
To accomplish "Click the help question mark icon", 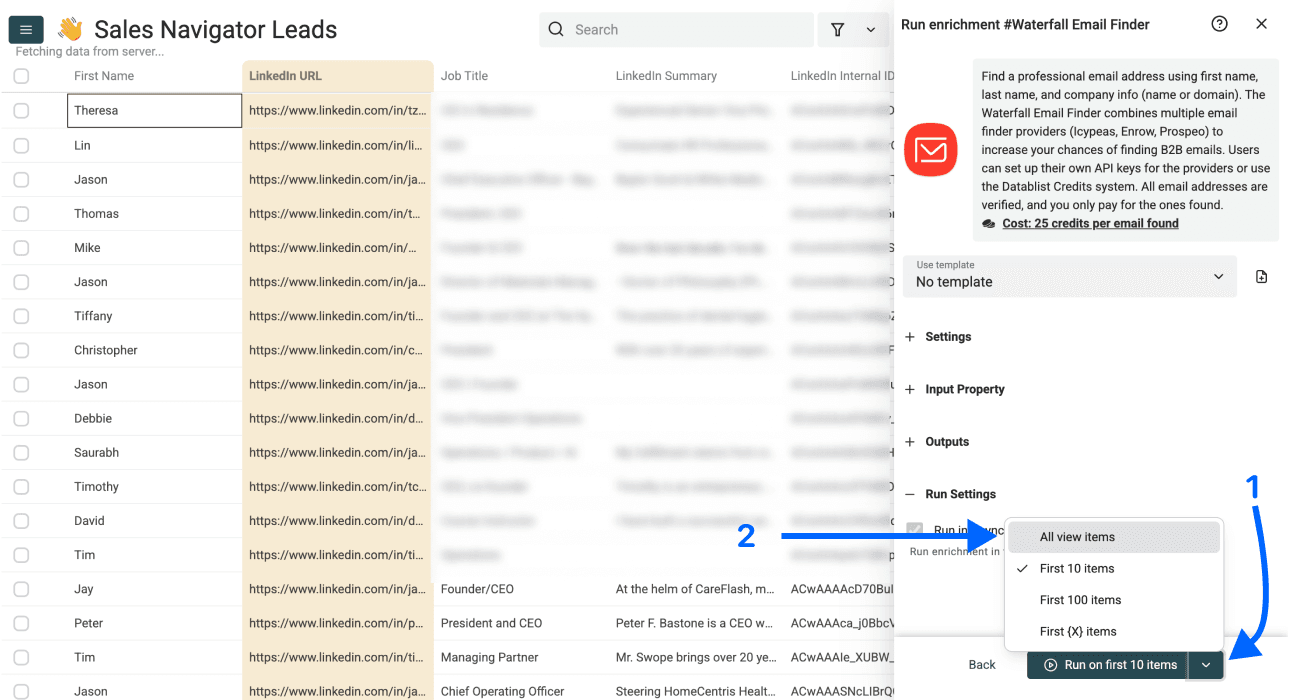I will (1219, 23).
